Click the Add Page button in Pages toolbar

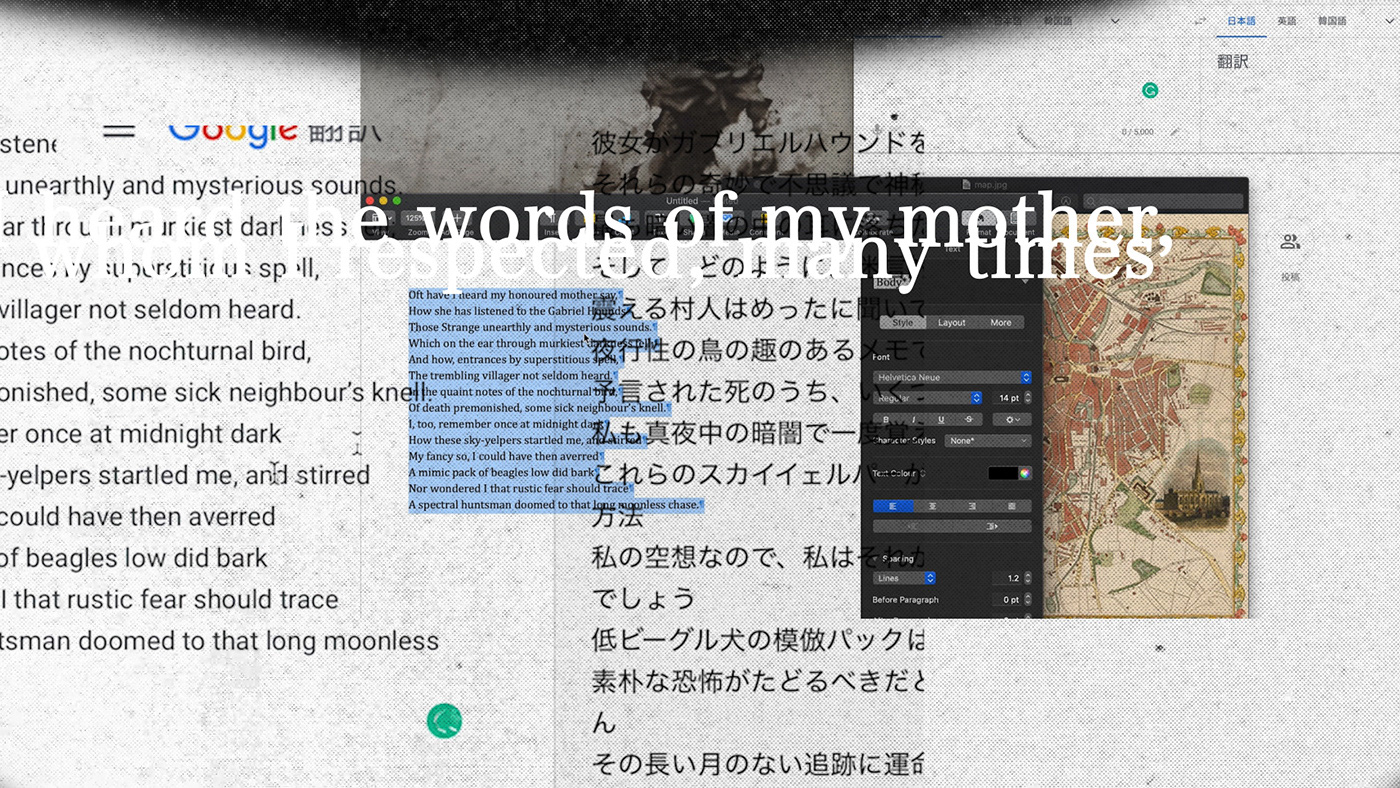click(458, 218)
